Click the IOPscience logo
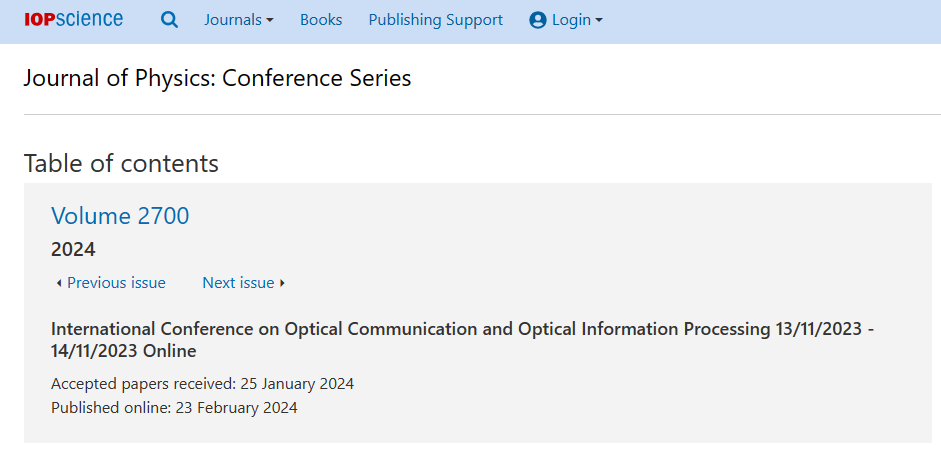This screenshot has height=463, width=941. click(74, 20)
